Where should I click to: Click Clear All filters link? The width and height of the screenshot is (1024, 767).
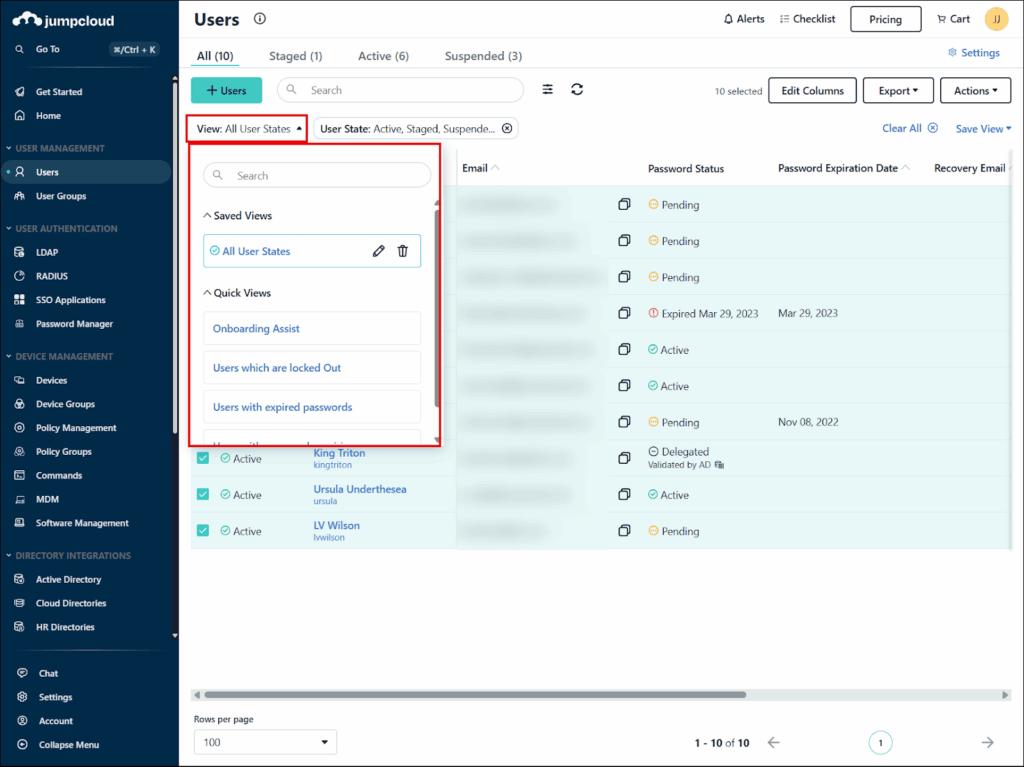[910, 128]
